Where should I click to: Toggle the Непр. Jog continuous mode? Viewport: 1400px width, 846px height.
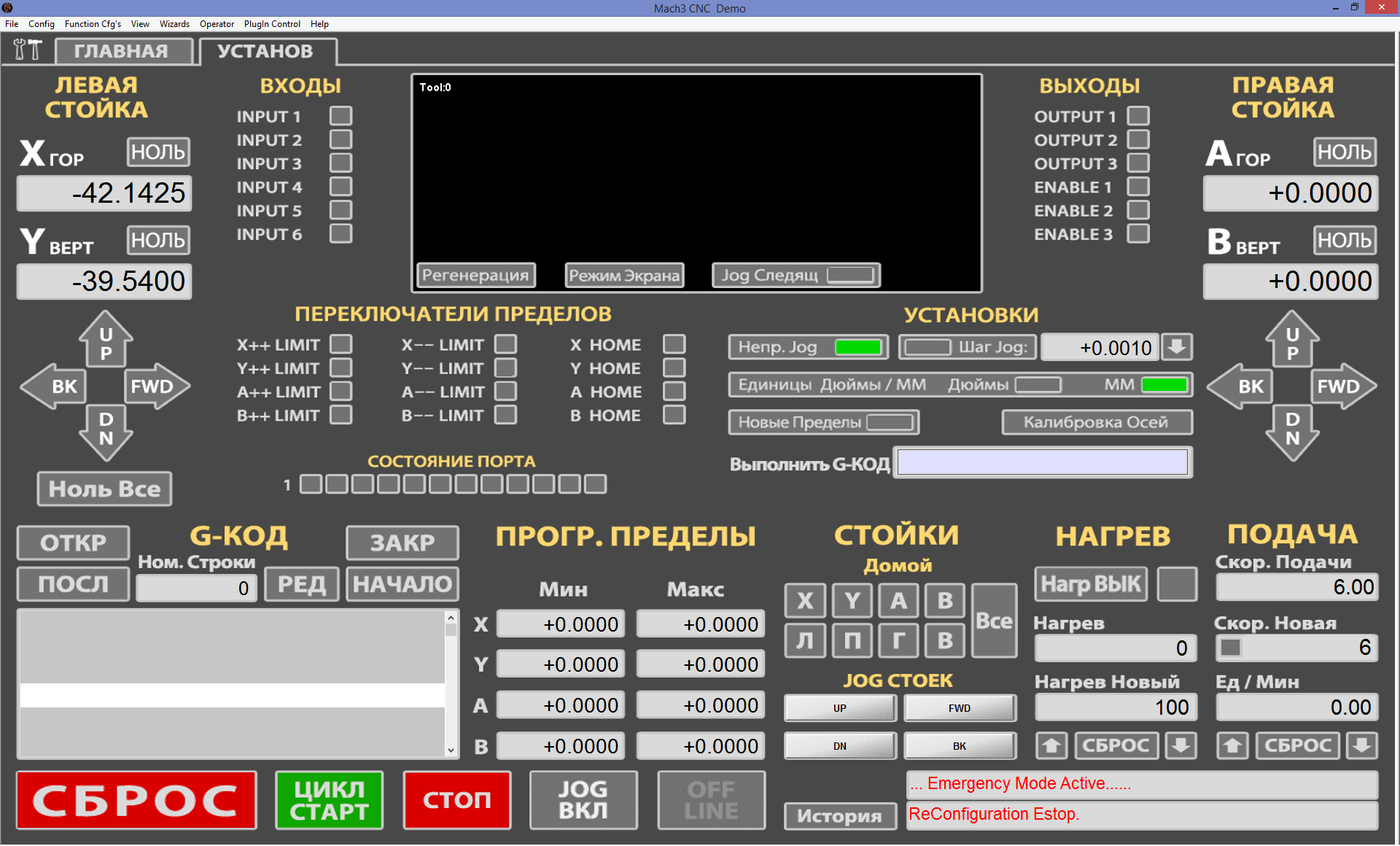[x=808, y=347]
